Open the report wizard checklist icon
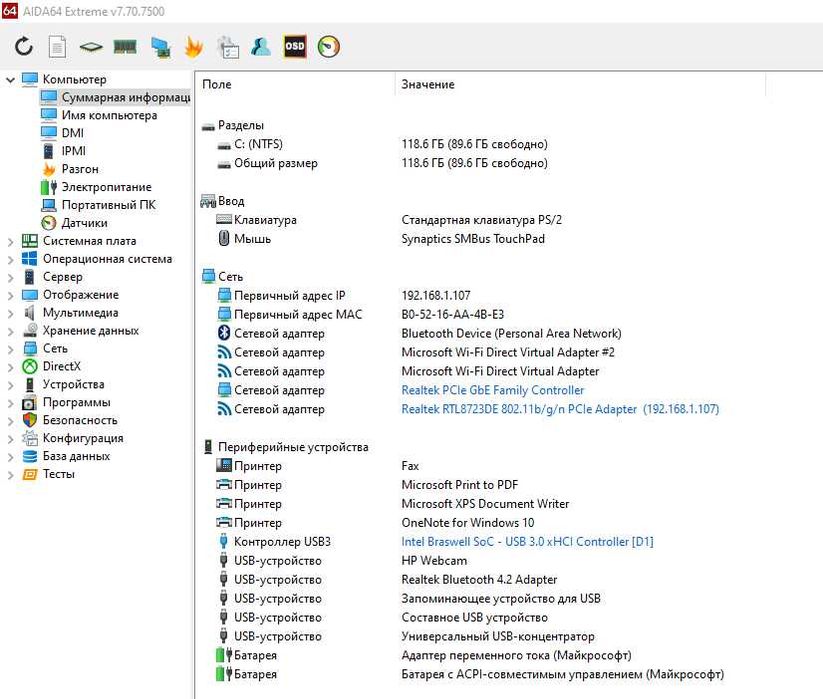Viewport: 823px width, 699px height. point(228,47)
